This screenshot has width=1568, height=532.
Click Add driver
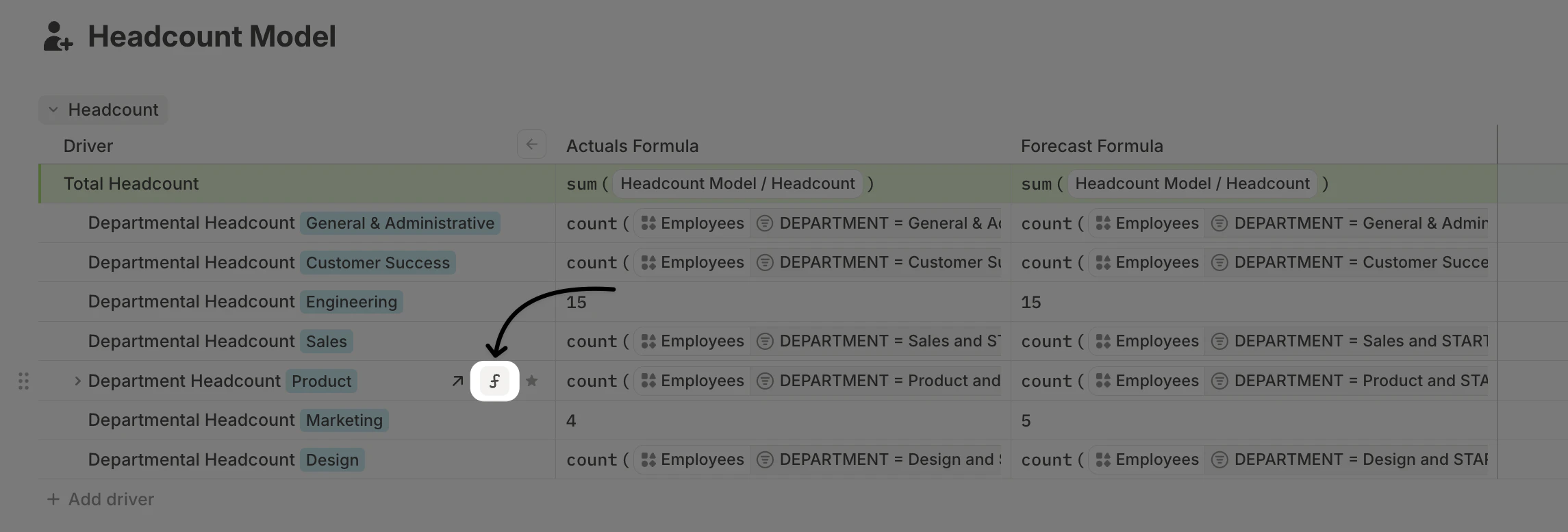(x=101, y=499)
